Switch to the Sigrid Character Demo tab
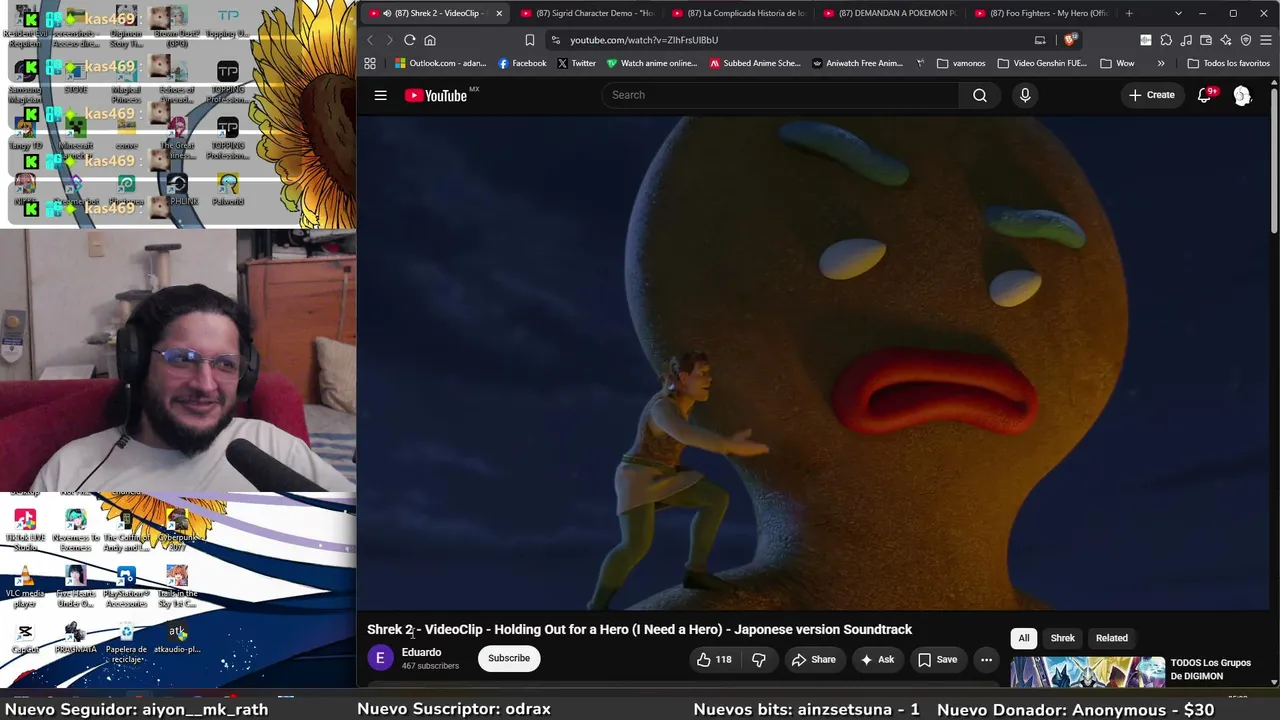The image size is (1280, 720). (x=587, y=13)
